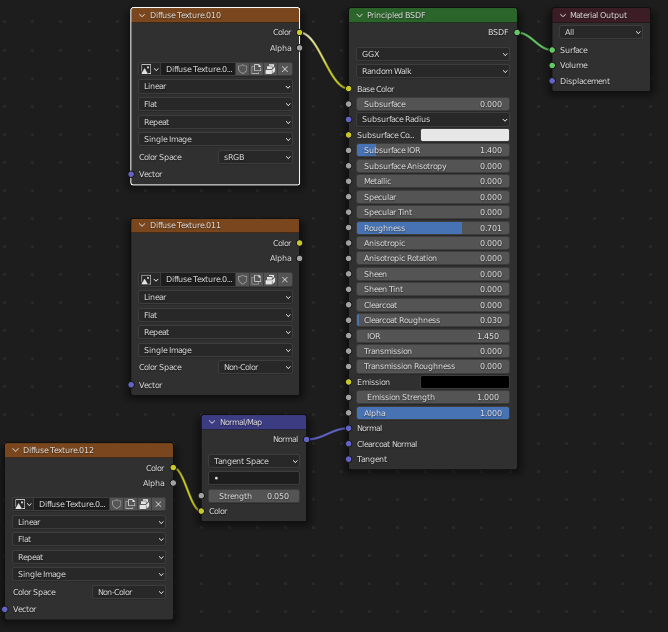
Task: Open Non-Color dropdown in Diffuse Texture.011
Action: 256,367
